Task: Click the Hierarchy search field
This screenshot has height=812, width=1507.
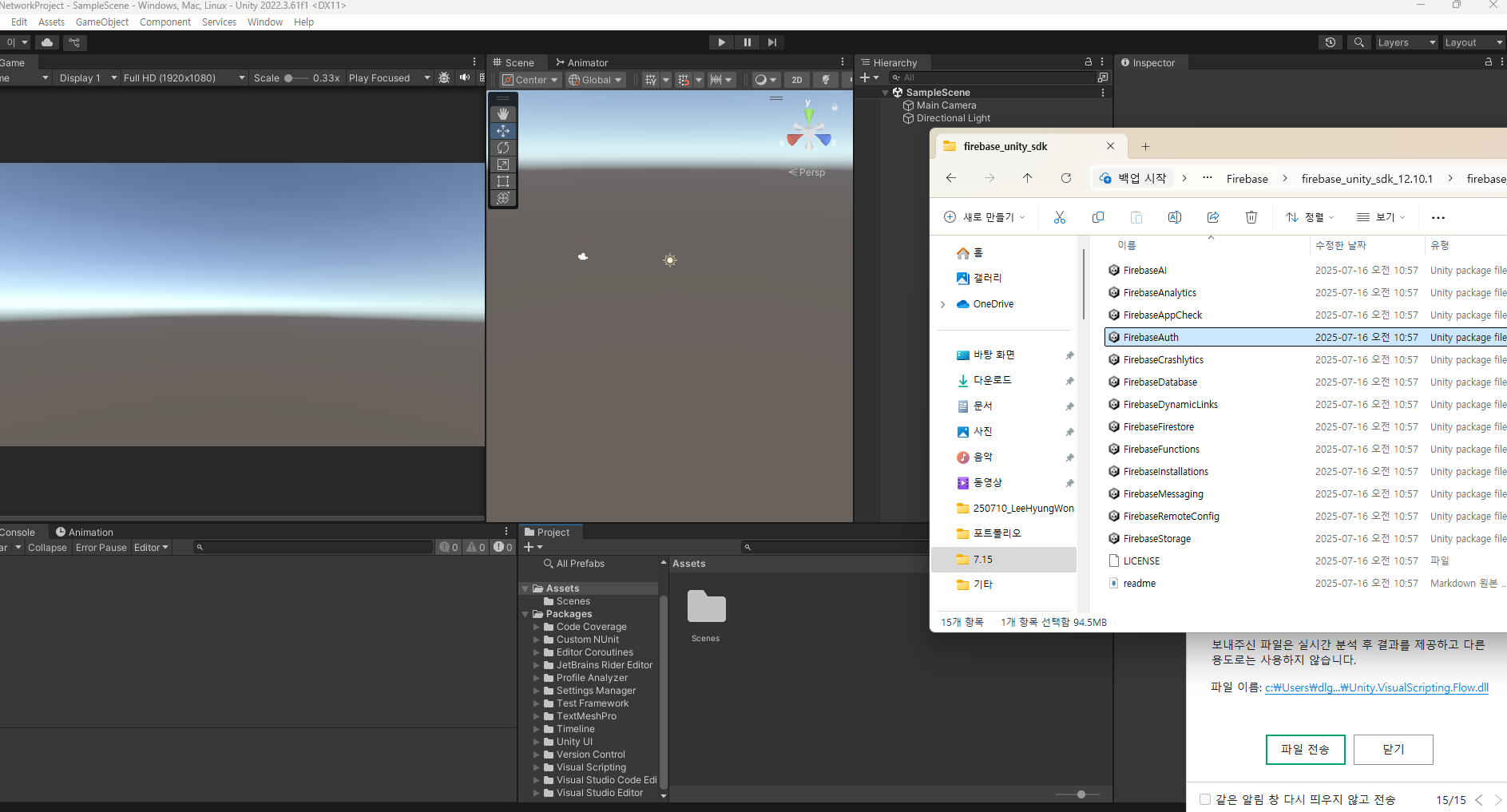Action: point(993,77)
